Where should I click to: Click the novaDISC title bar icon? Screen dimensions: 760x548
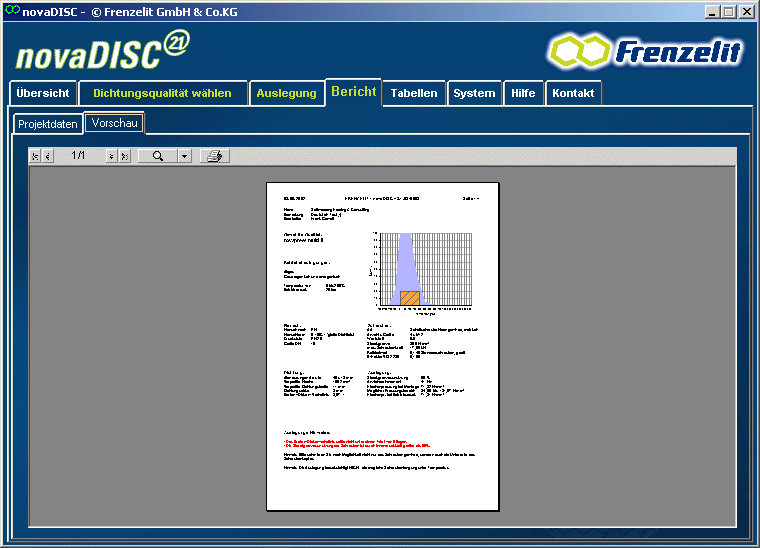11,11
